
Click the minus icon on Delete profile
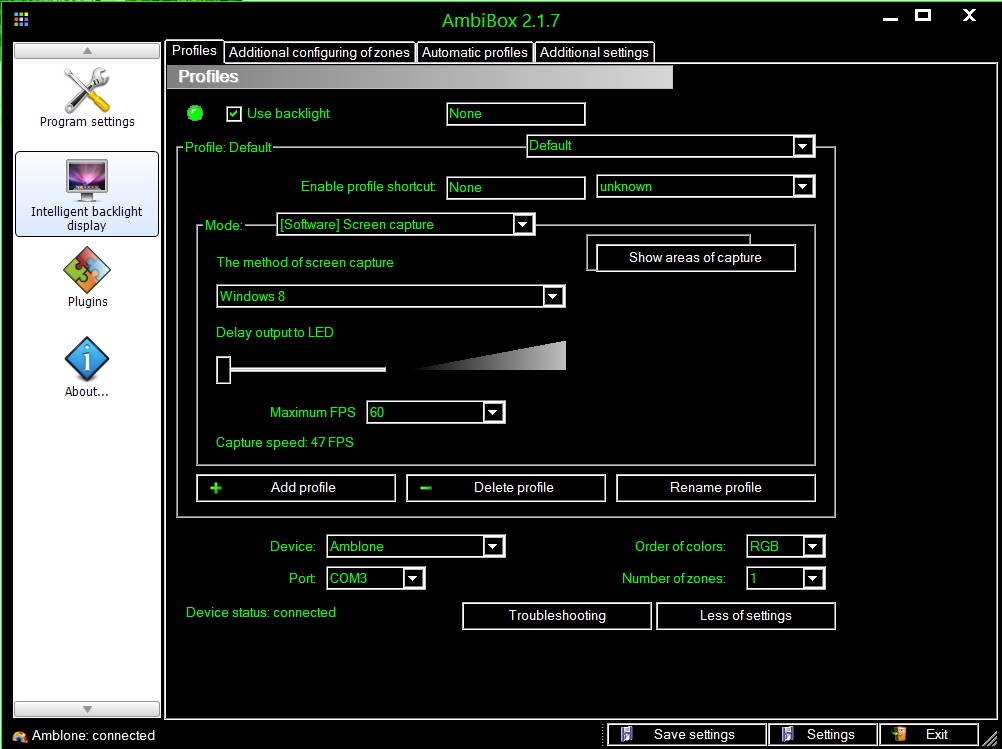[426, 488]
